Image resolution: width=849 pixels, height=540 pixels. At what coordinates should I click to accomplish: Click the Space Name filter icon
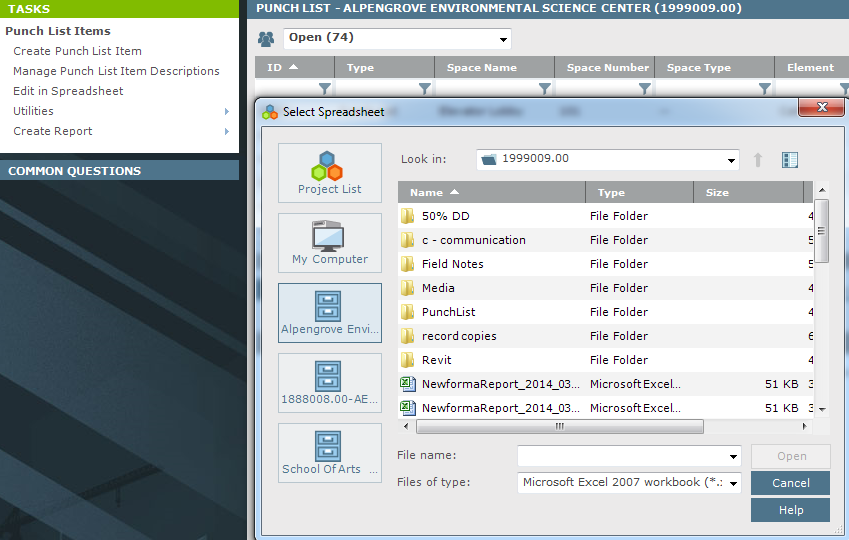pos(545,88)
